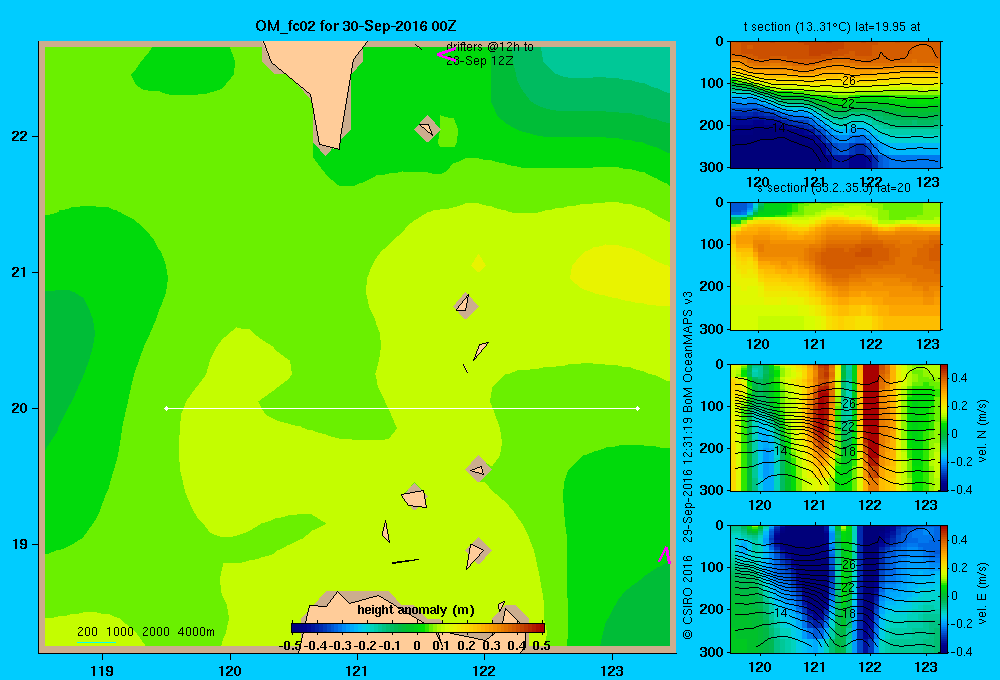The width and height of the screenshot is (1000, 680).
Task: Select the magenta drifter marker near 19N at the map's east edge
Action: coord(665,555)
